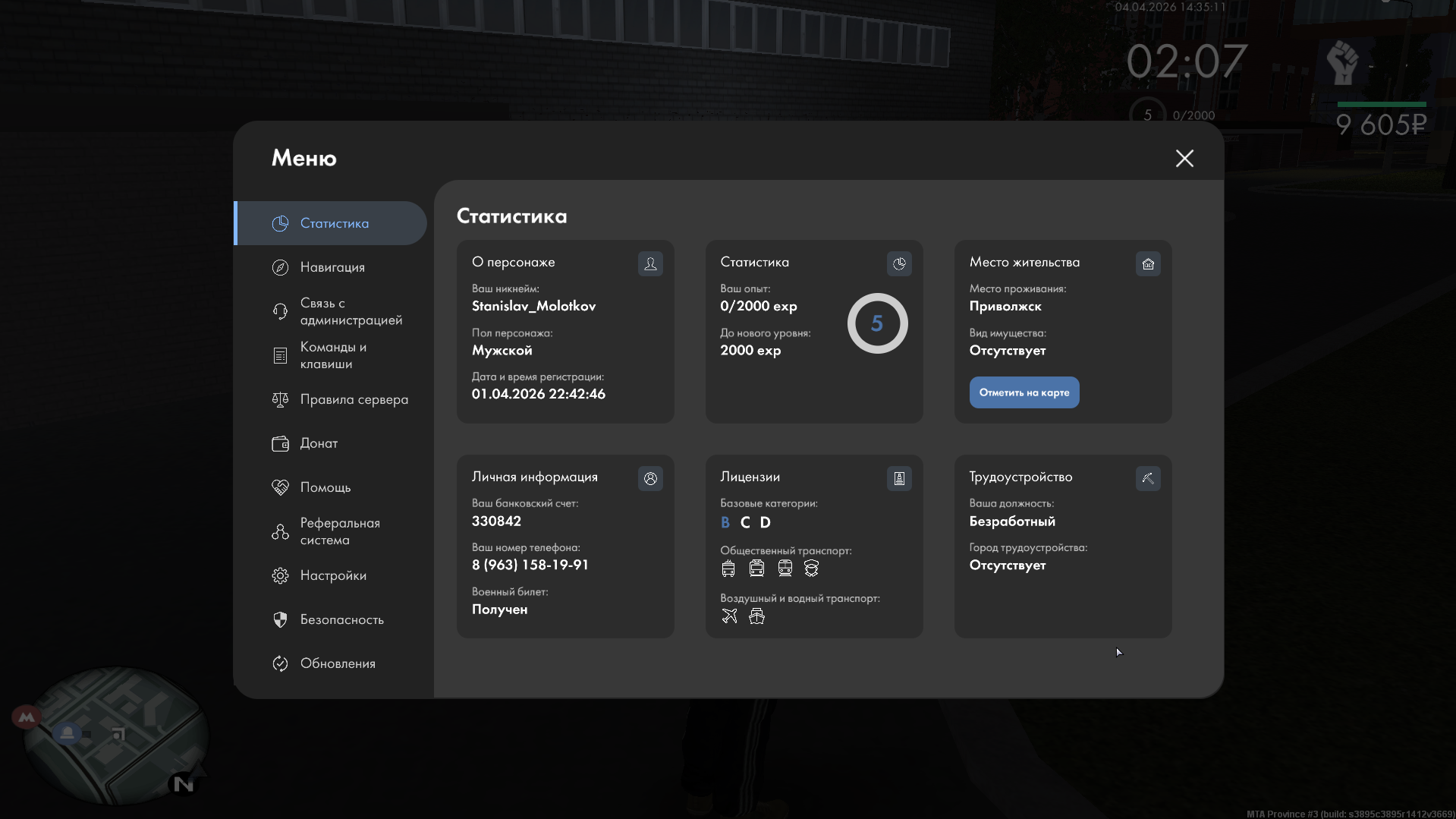Image resolution: width=1456 pixels, height=819 pixels.
Task: Click the profile icon in О персонаже card
Action: point(650,263)
